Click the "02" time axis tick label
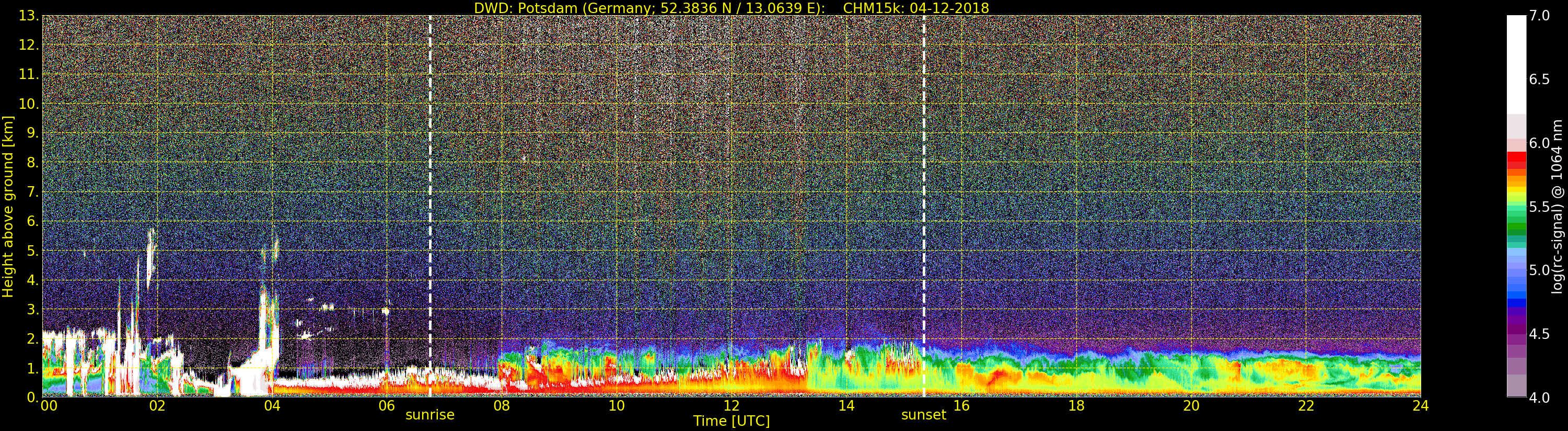The height and width of the screenshot is (431, 1568). 157,406
